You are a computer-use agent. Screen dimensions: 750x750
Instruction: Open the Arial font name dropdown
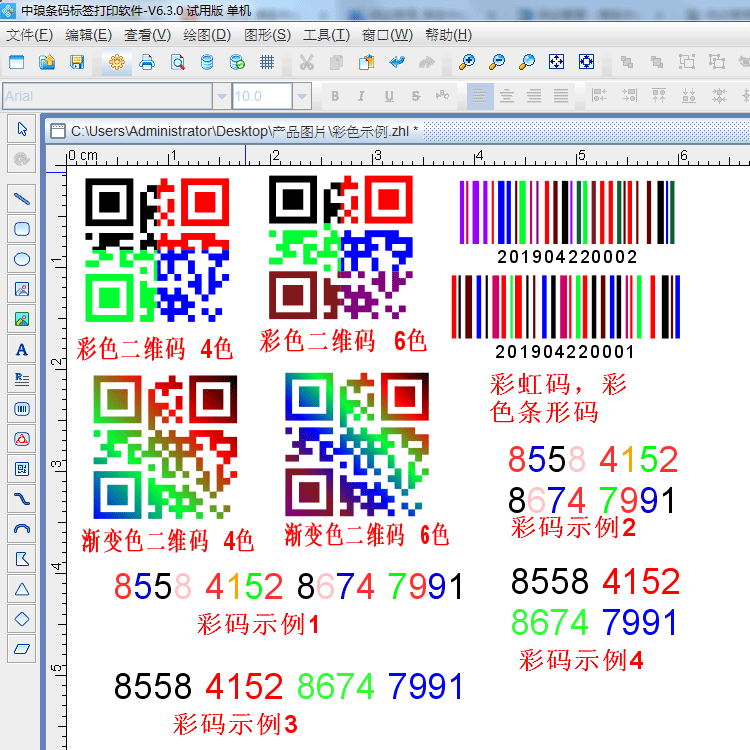tap(221, 96)
